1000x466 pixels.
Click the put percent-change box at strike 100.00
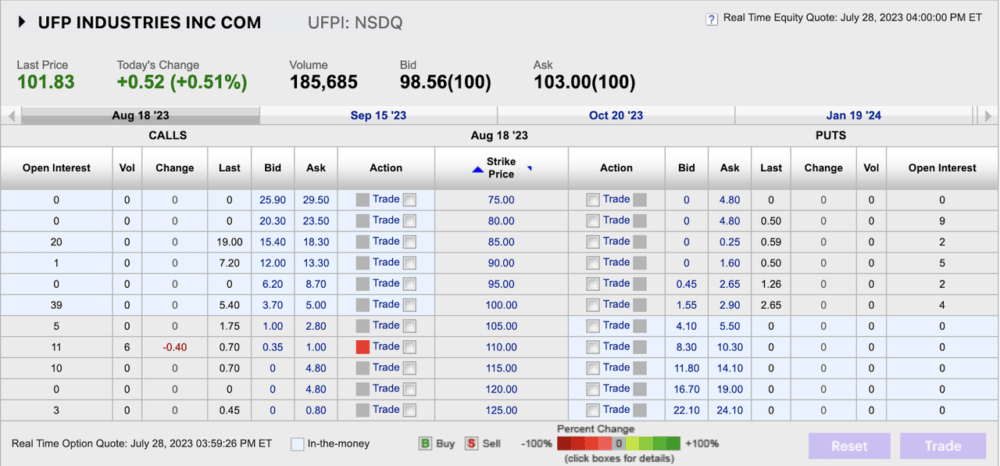640,305
